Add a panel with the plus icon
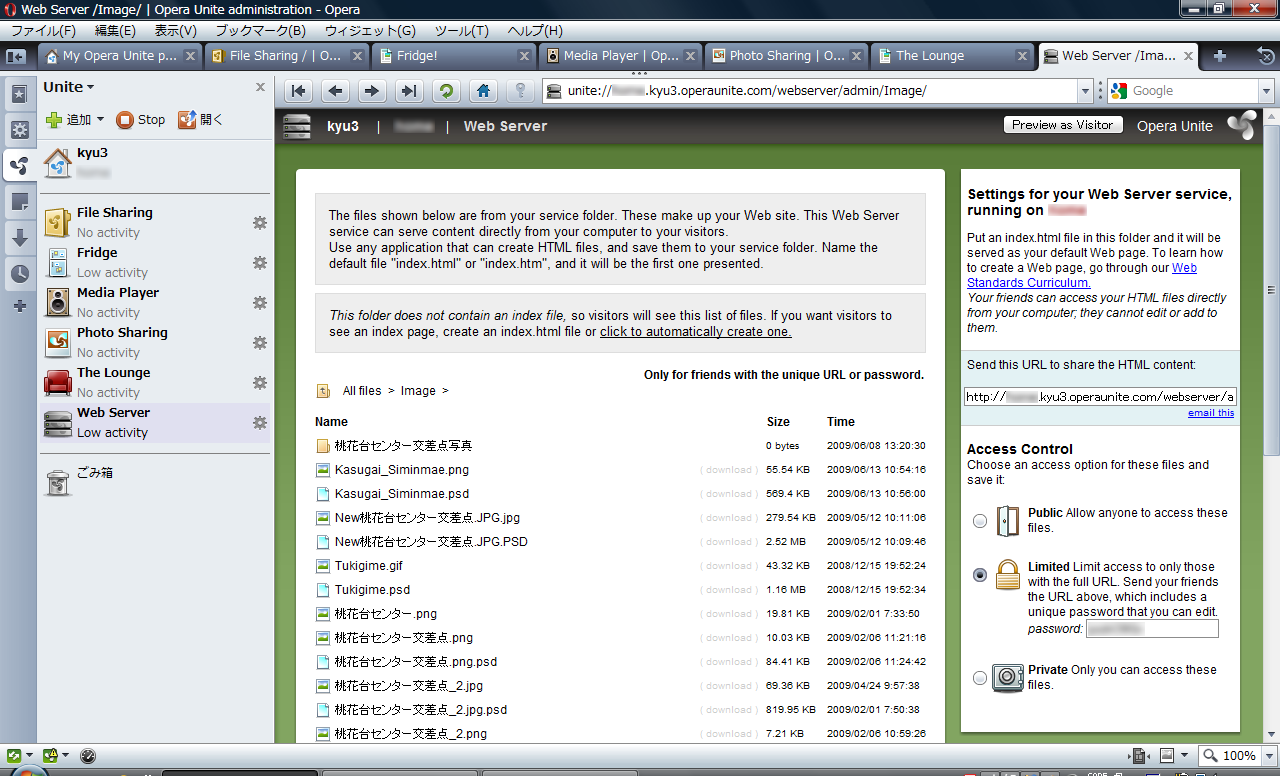The image size is (1280, 776). coord(19,306)
